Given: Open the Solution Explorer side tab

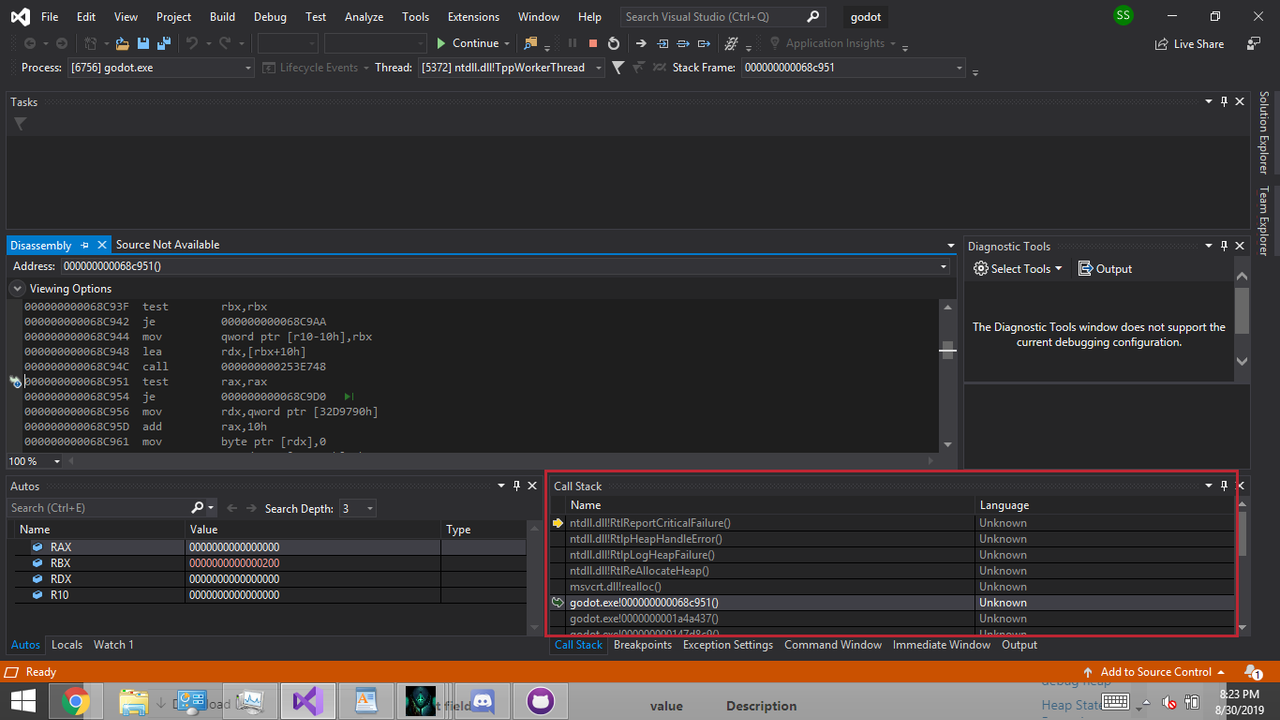Looking at the screenshot, I should point(1264,133).
